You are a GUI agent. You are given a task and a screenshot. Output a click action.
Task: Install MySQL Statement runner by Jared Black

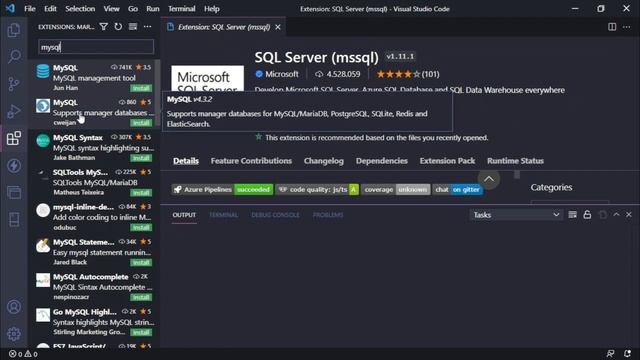click(x=141, y=262)
